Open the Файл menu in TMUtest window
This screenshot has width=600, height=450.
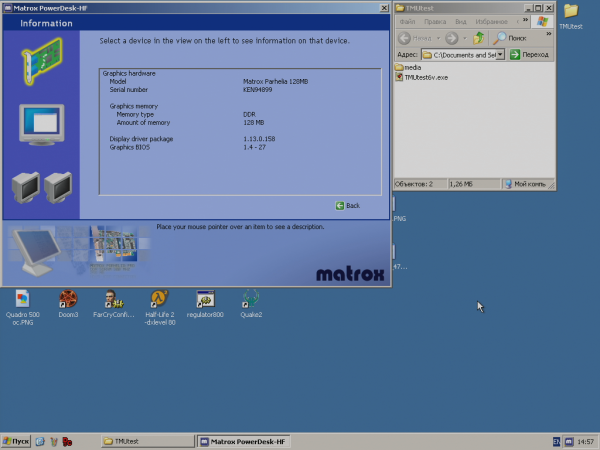[x=408, y=22]
